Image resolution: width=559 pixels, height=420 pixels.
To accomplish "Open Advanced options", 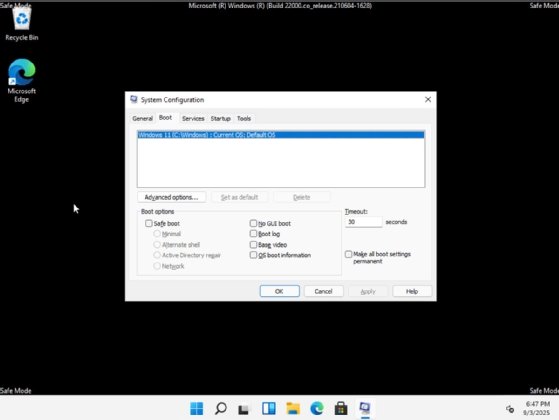I will (171, 197).
